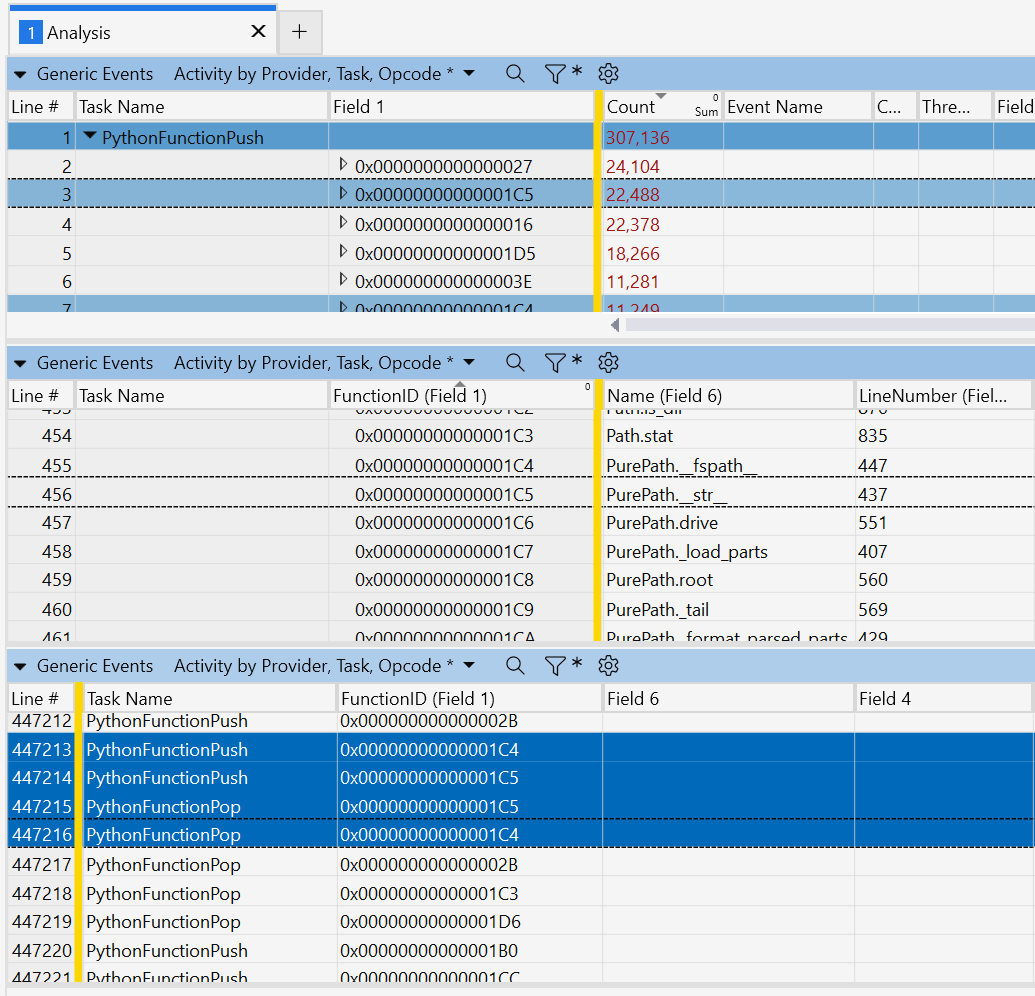The width and height of the screenshot is (1035, 996).
Task: Click search icon in top Generic Events panel
Action: coord(515,73)
